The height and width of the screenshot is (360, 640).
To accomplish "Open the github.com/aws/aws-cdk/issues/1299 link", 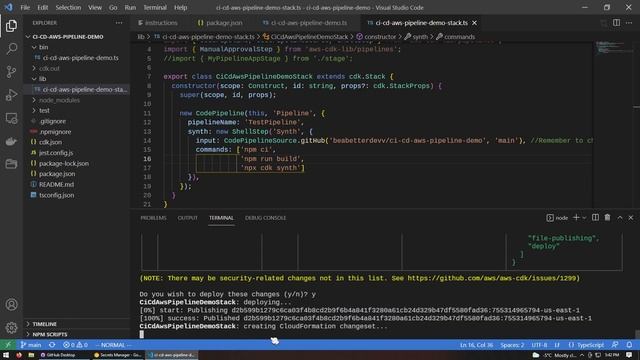I will pyautogui.click(x=492, y=278).
